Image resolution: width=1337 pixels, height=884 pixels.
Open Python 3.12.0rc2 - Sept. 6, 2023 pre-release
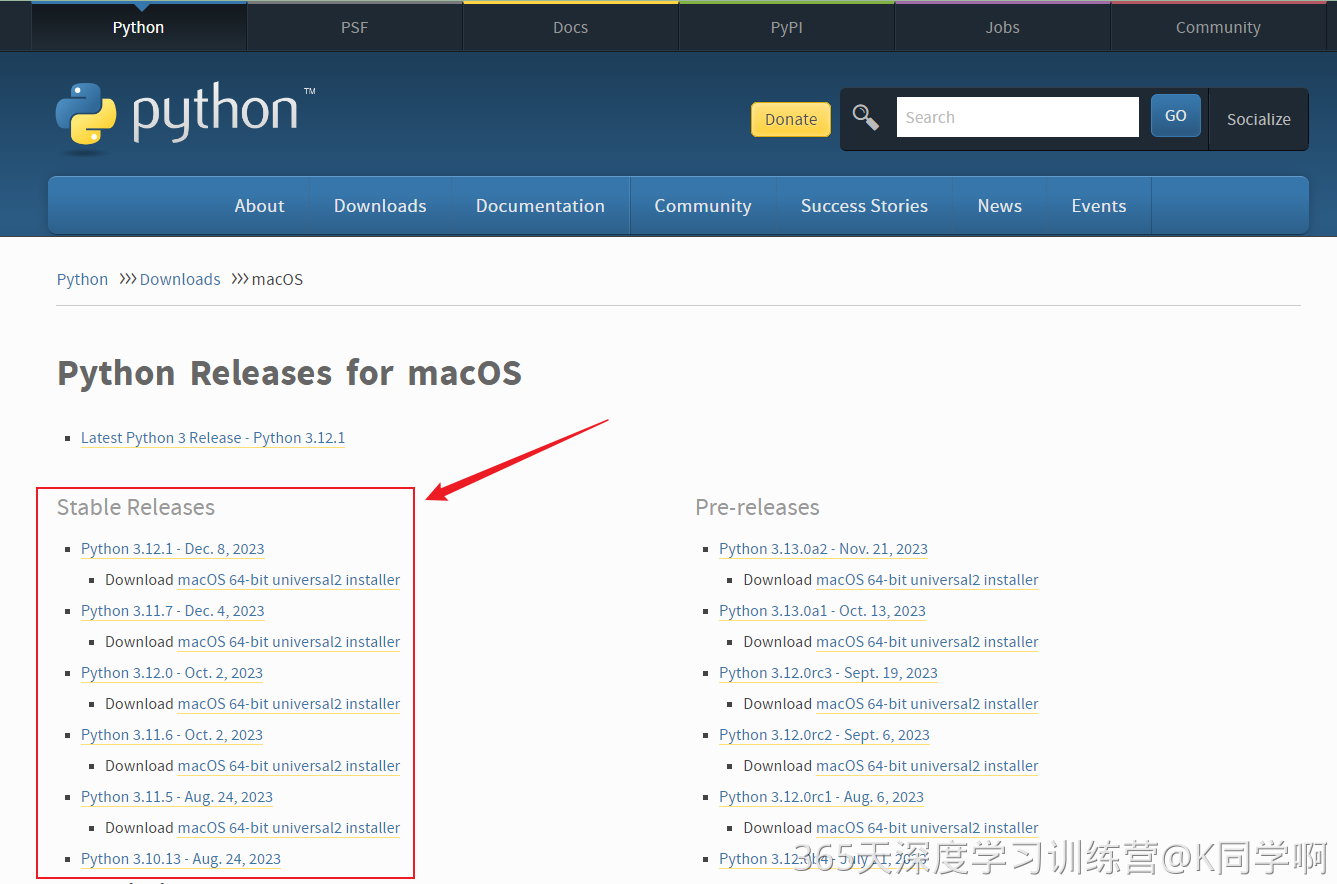coord(824,735)
